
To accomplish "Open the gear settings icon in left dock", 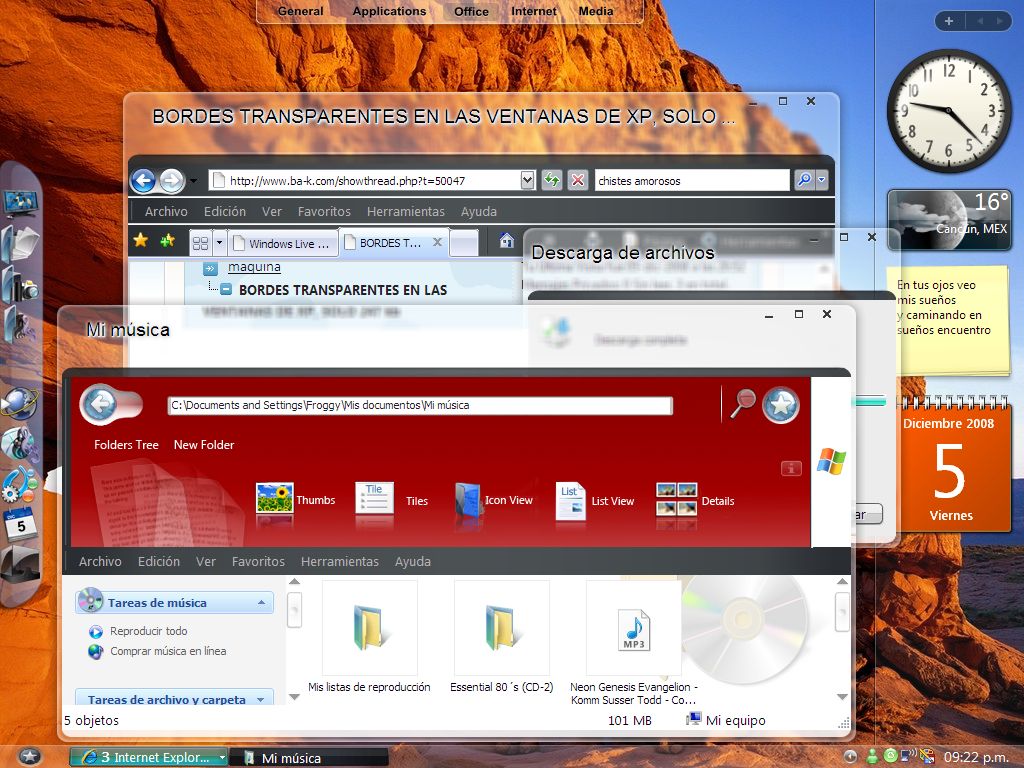I will (x=19, y=485).
